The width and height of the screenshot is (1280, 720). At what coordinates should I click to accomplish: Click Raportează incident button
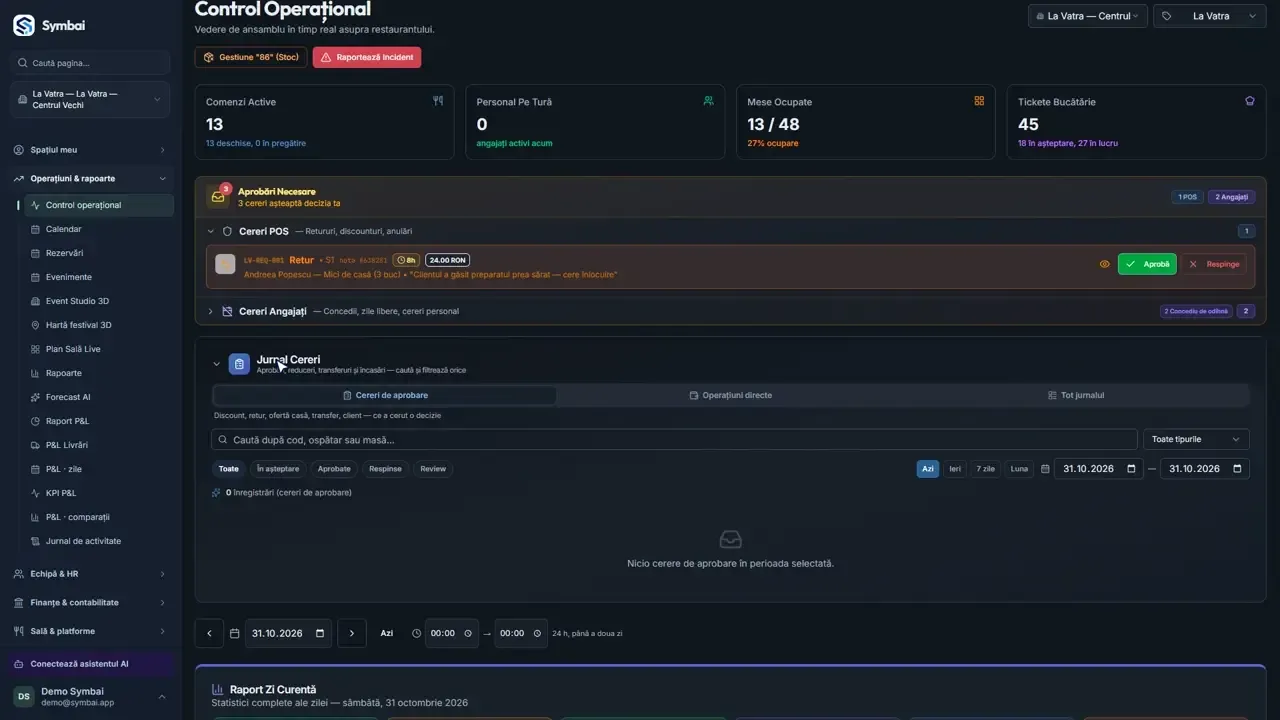click(367, 57)
